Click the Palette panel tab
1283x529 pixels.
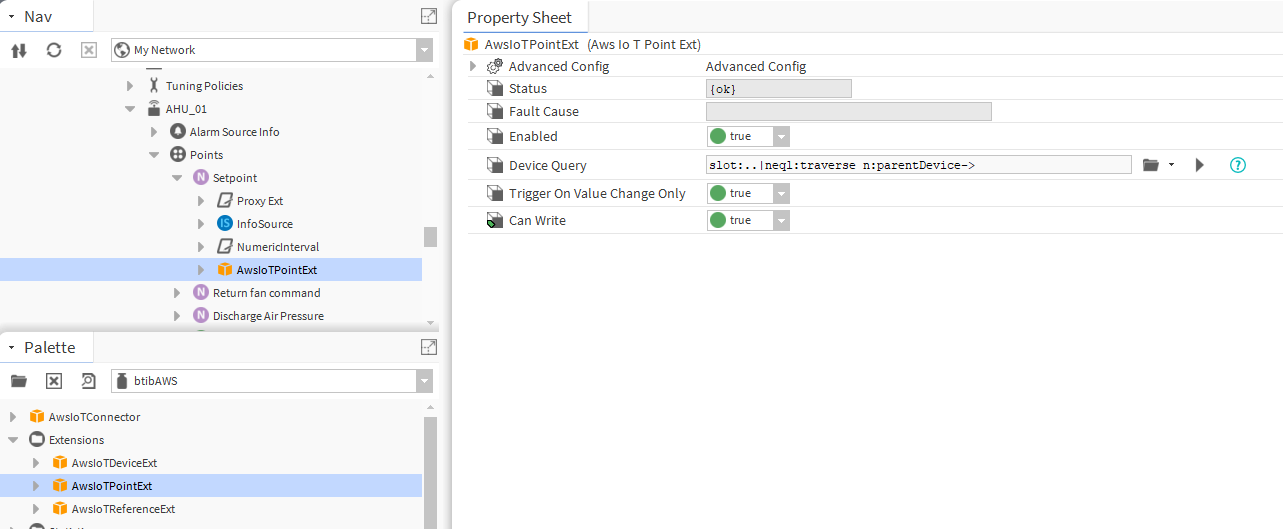point(49,347)
